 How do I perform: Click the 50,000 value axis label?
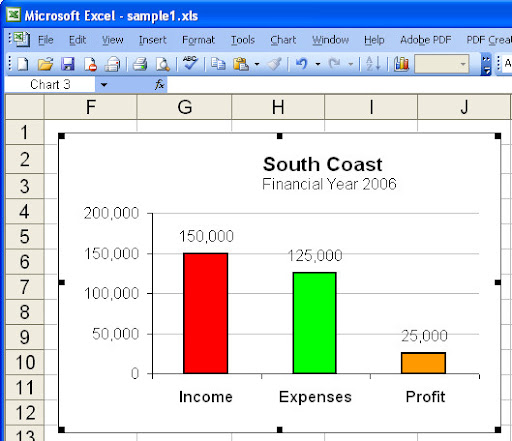tap(115, 334)
